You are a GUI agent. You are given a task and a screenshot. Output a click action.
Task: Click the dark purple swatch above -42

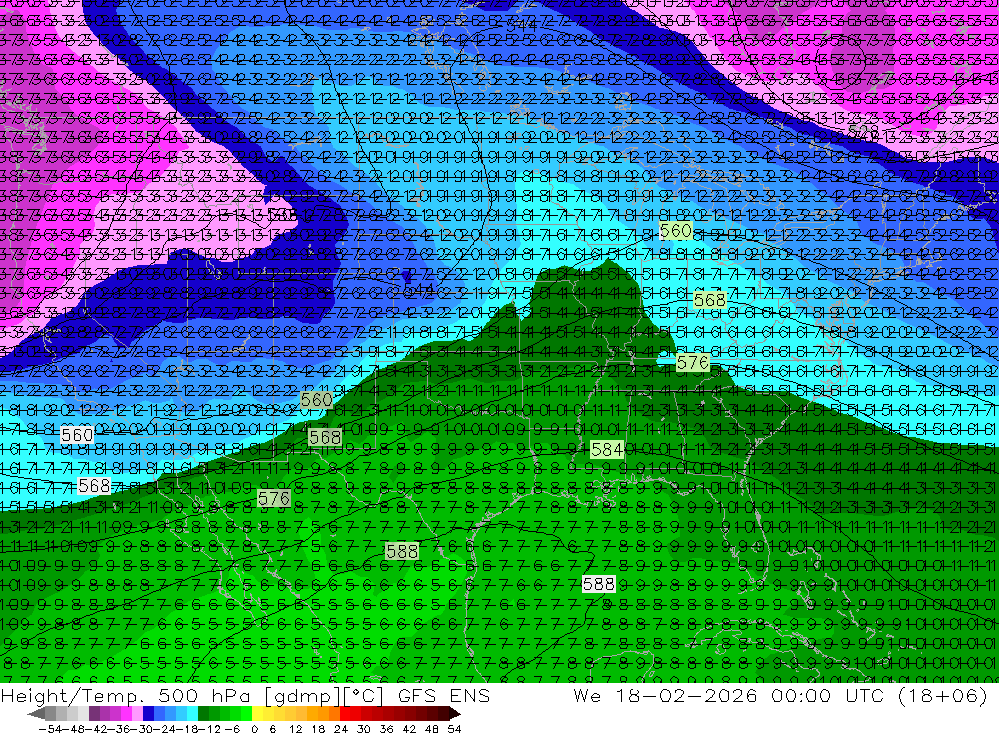[x=93, y=713]
